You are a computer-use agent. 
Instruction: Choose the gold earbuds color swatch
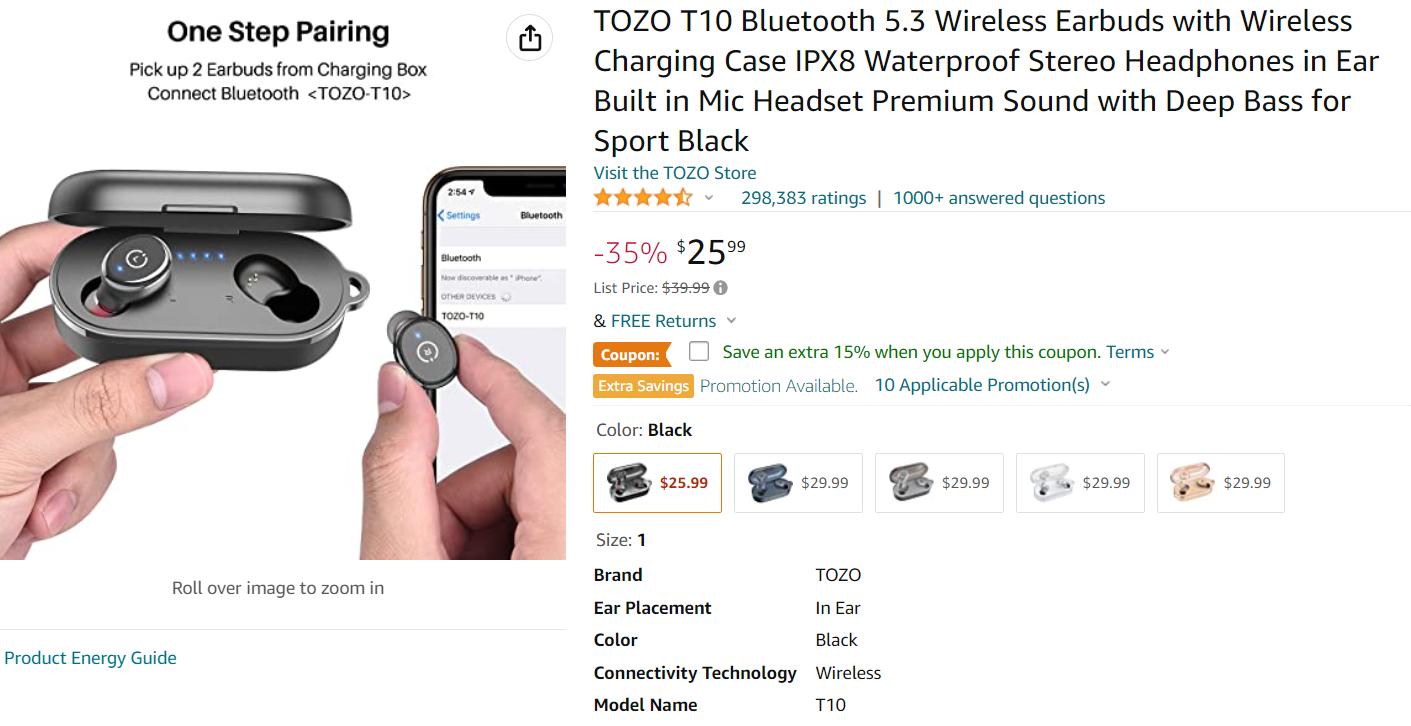[1220, 483]
